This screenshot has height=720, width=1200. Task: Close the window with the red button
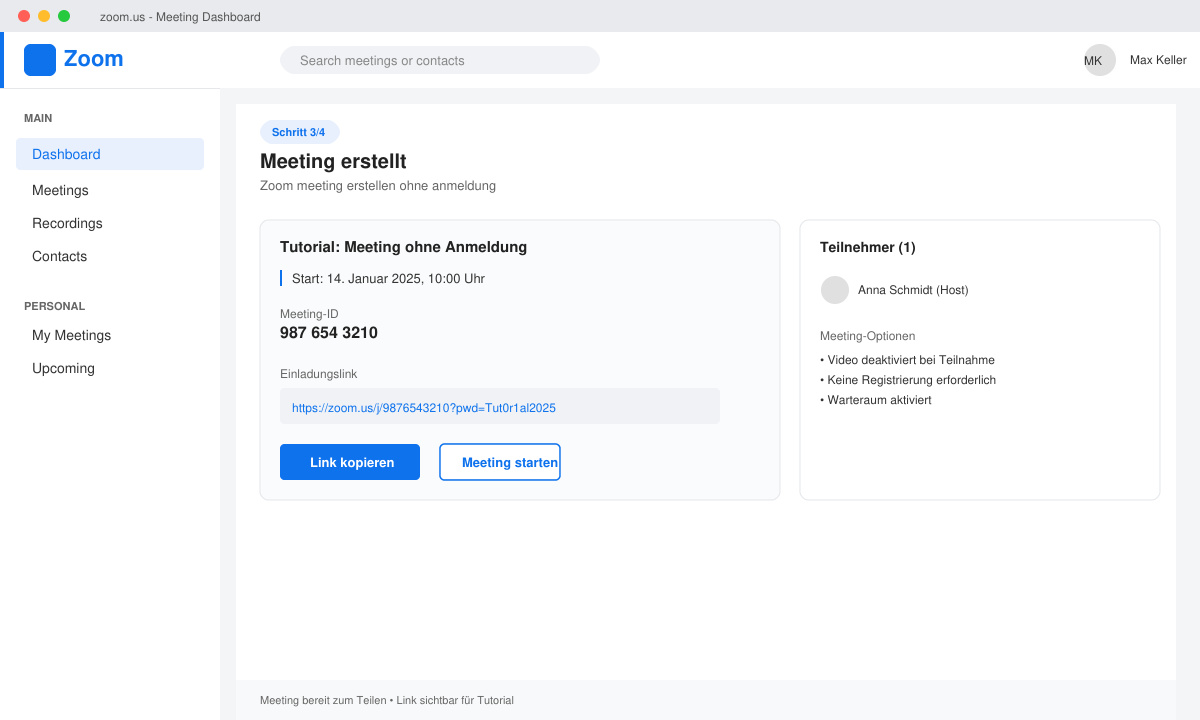pyautogui.click(x=24, y=16)
